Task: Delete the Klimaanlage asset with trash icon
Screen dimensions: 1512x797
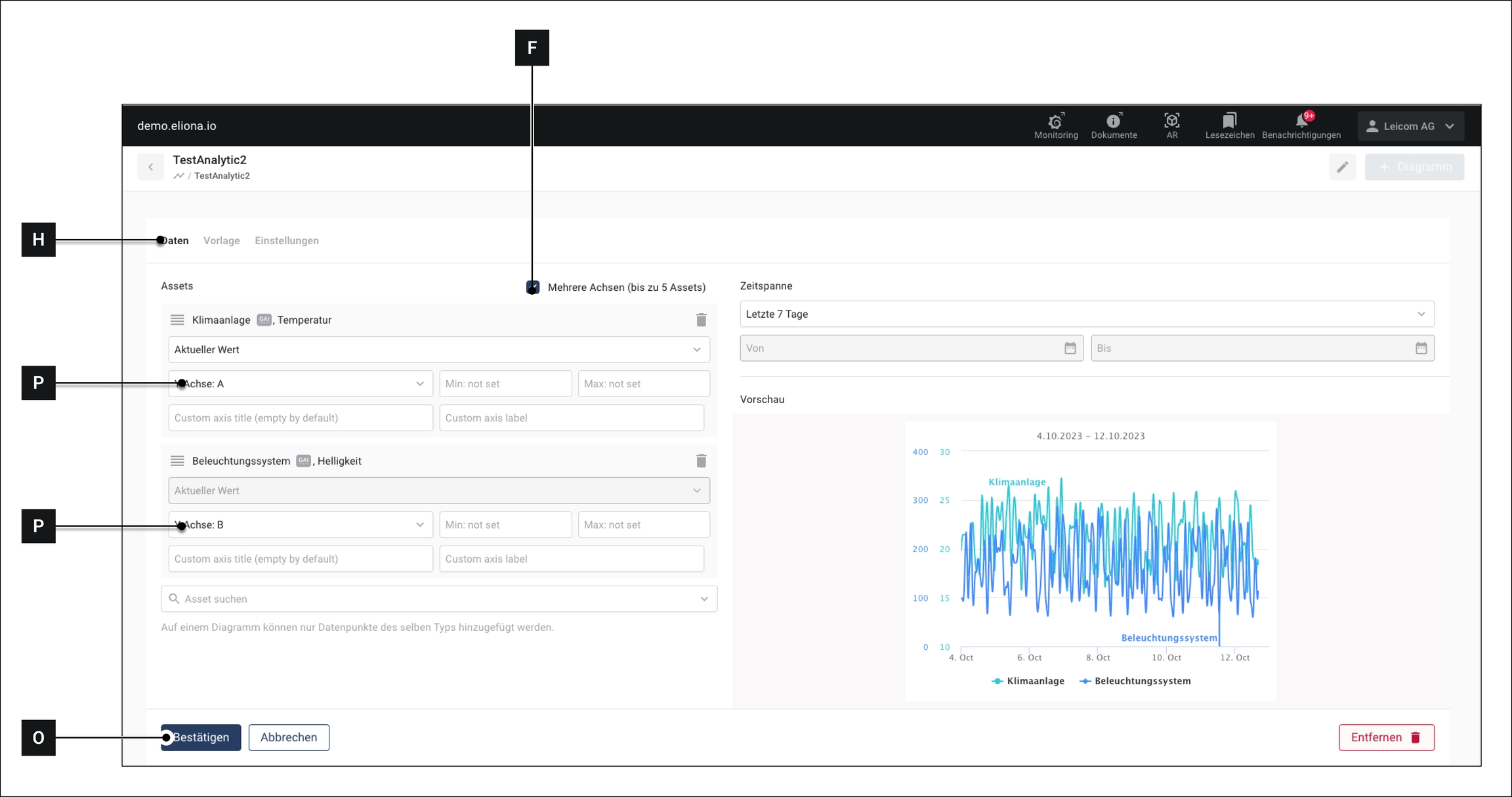Action: point(701,320)
